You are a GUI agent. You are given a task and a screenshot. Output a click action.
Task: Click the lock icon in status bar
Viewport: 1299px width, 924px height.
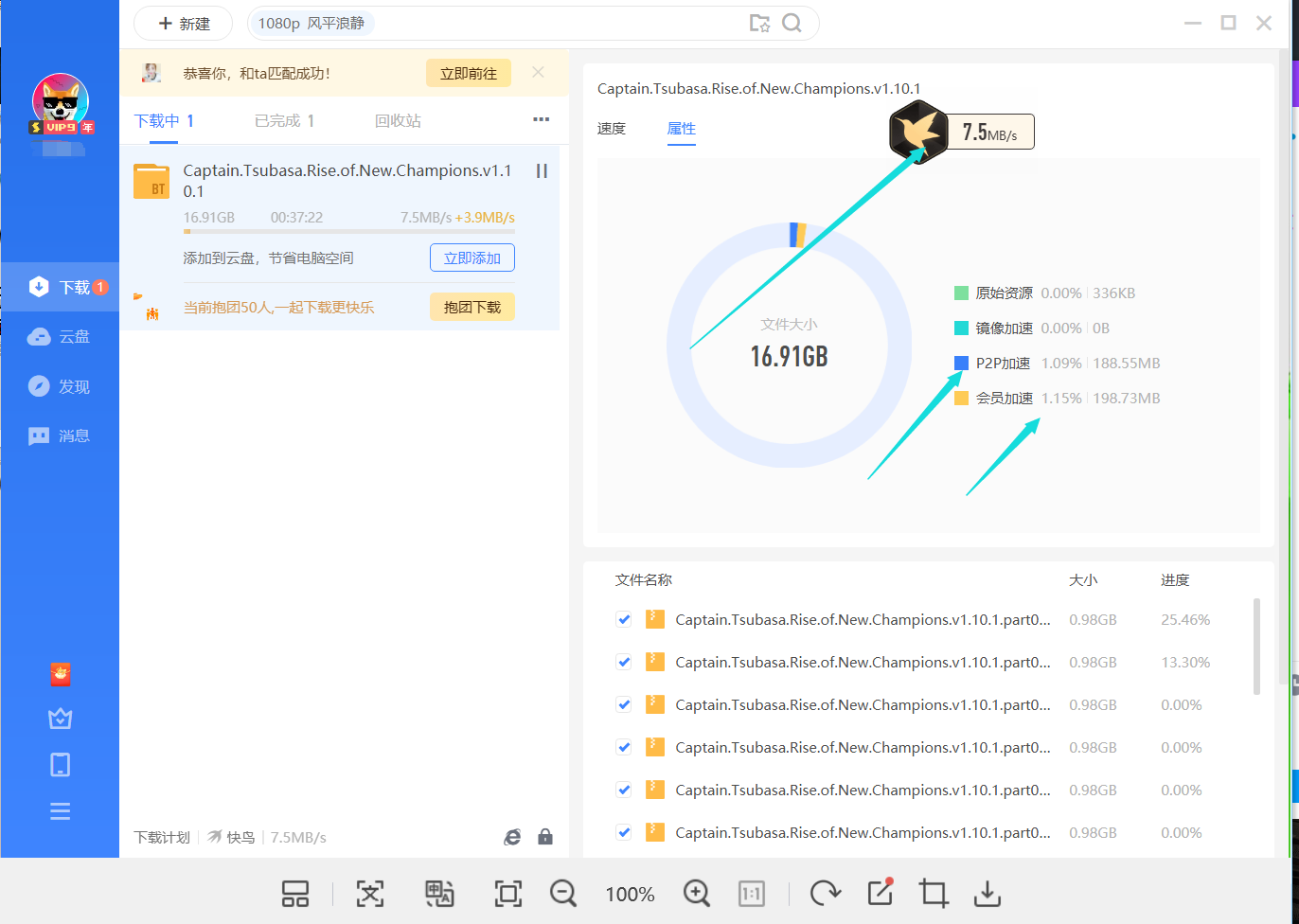click(x=545, y=837)
